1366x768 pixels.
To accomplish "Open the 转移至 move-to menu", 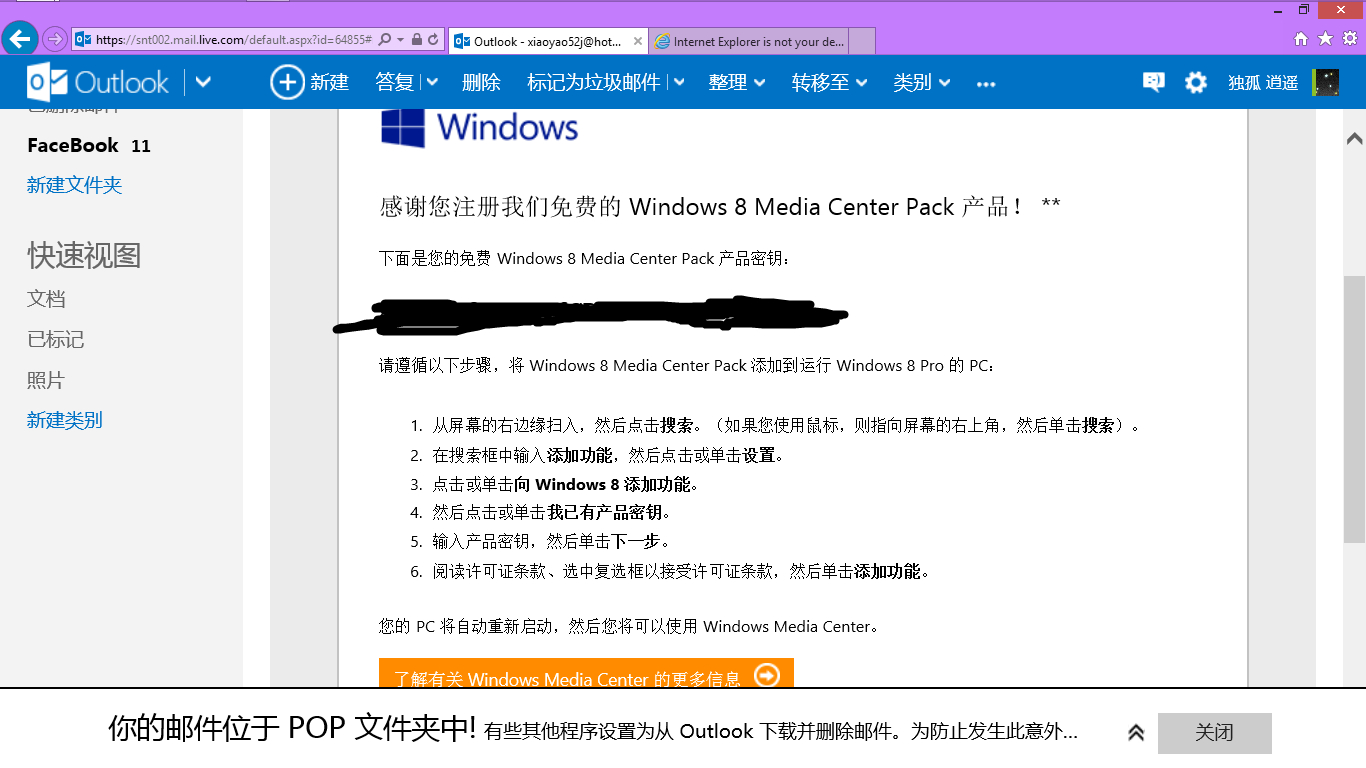I will [x=829, y=82].
